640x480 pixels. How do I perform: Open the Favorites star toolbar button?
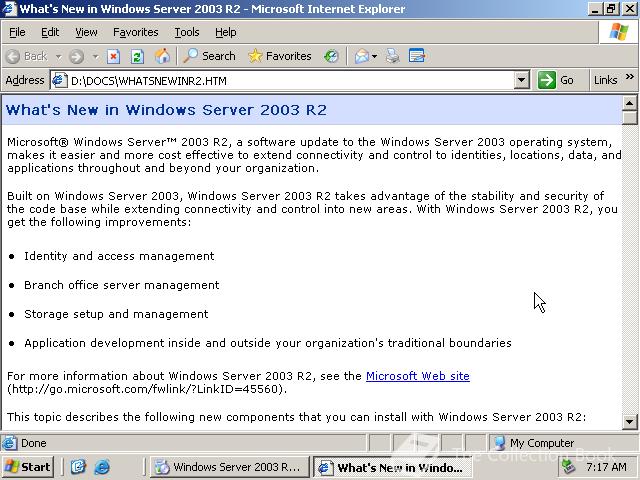(280, 56)
